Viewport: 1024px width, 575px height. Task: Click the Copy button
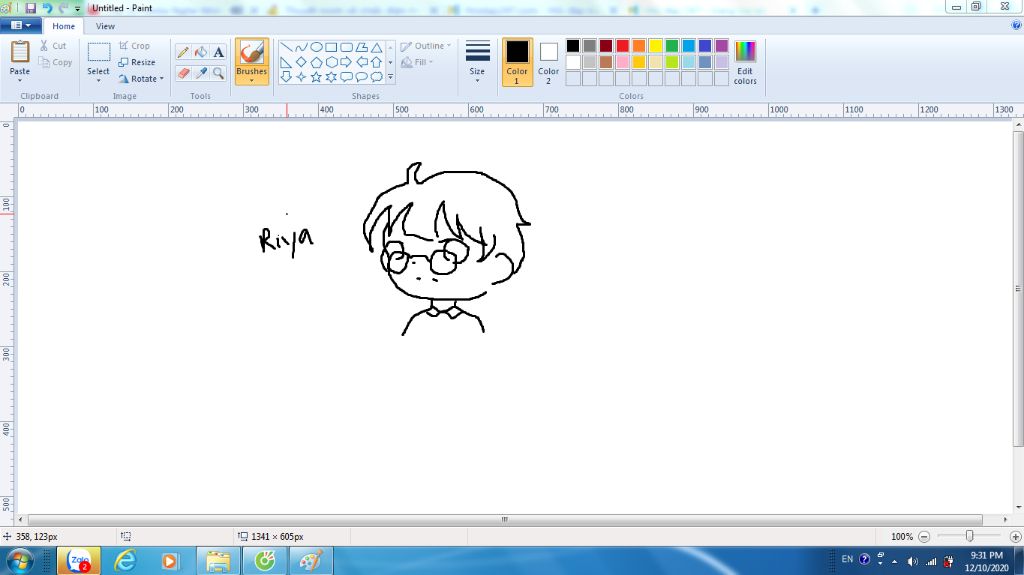click(55, 62)
